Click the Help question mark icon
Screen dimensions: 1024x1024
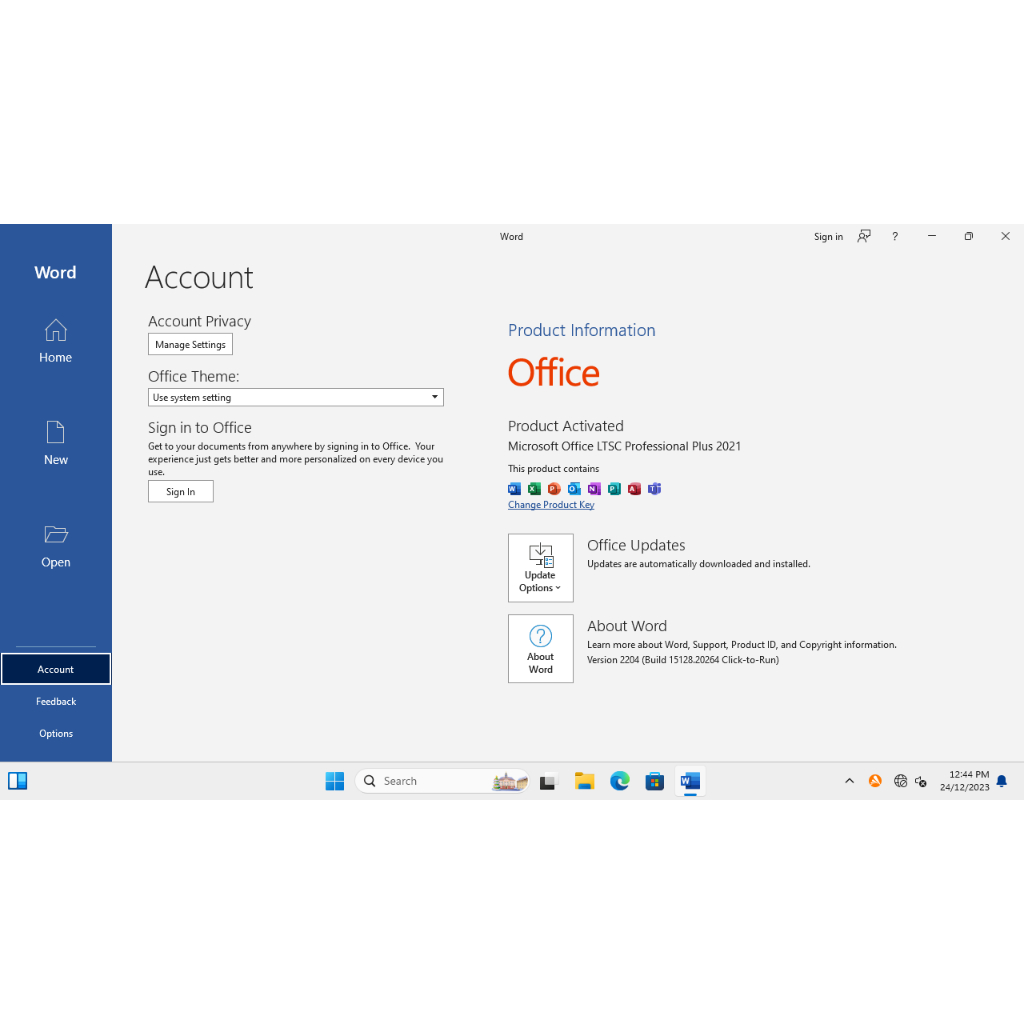895,237
